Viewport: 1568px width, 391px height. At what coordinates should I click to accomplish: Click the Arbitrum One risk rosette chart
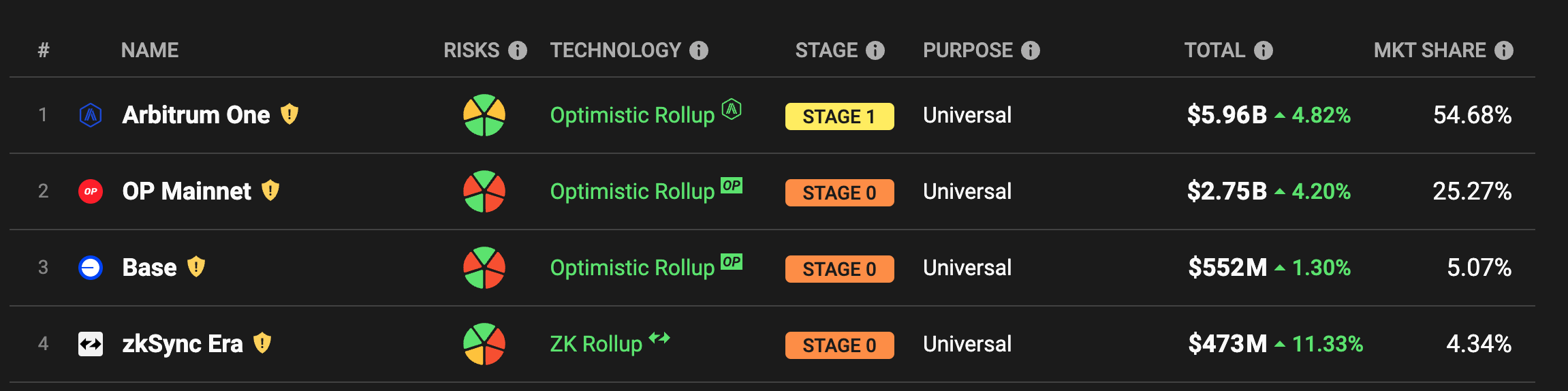tap(484, 115)
